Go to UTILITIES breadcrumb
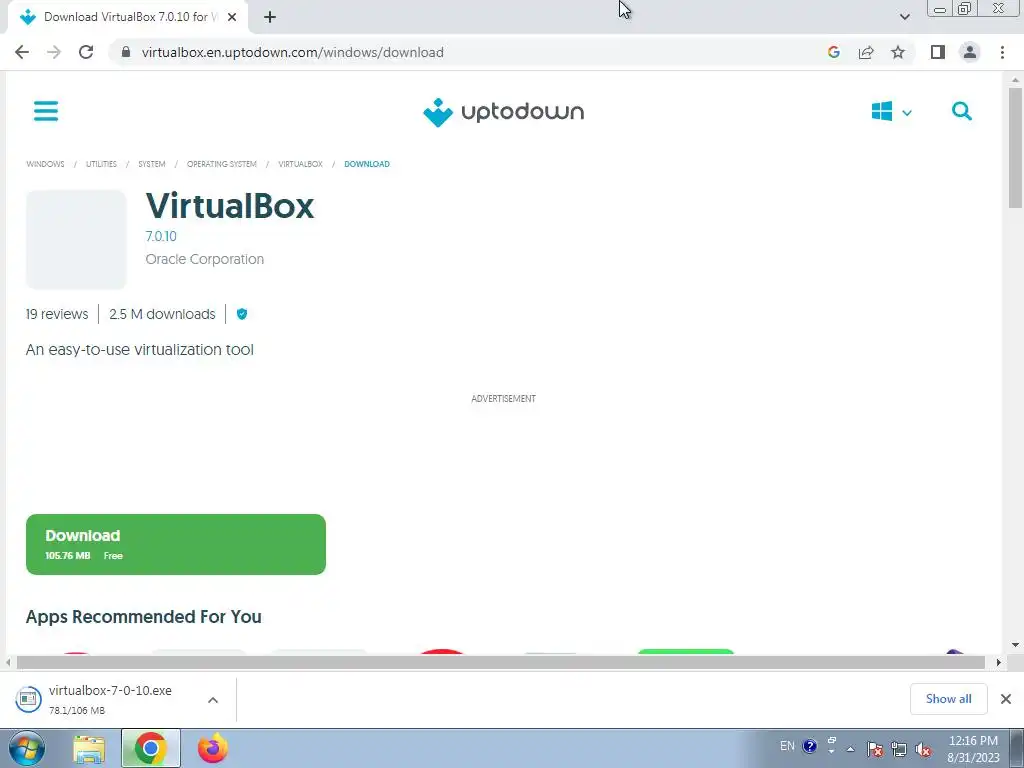Image resolution: width=1024 pixels, height=768 pixels. 101,164
